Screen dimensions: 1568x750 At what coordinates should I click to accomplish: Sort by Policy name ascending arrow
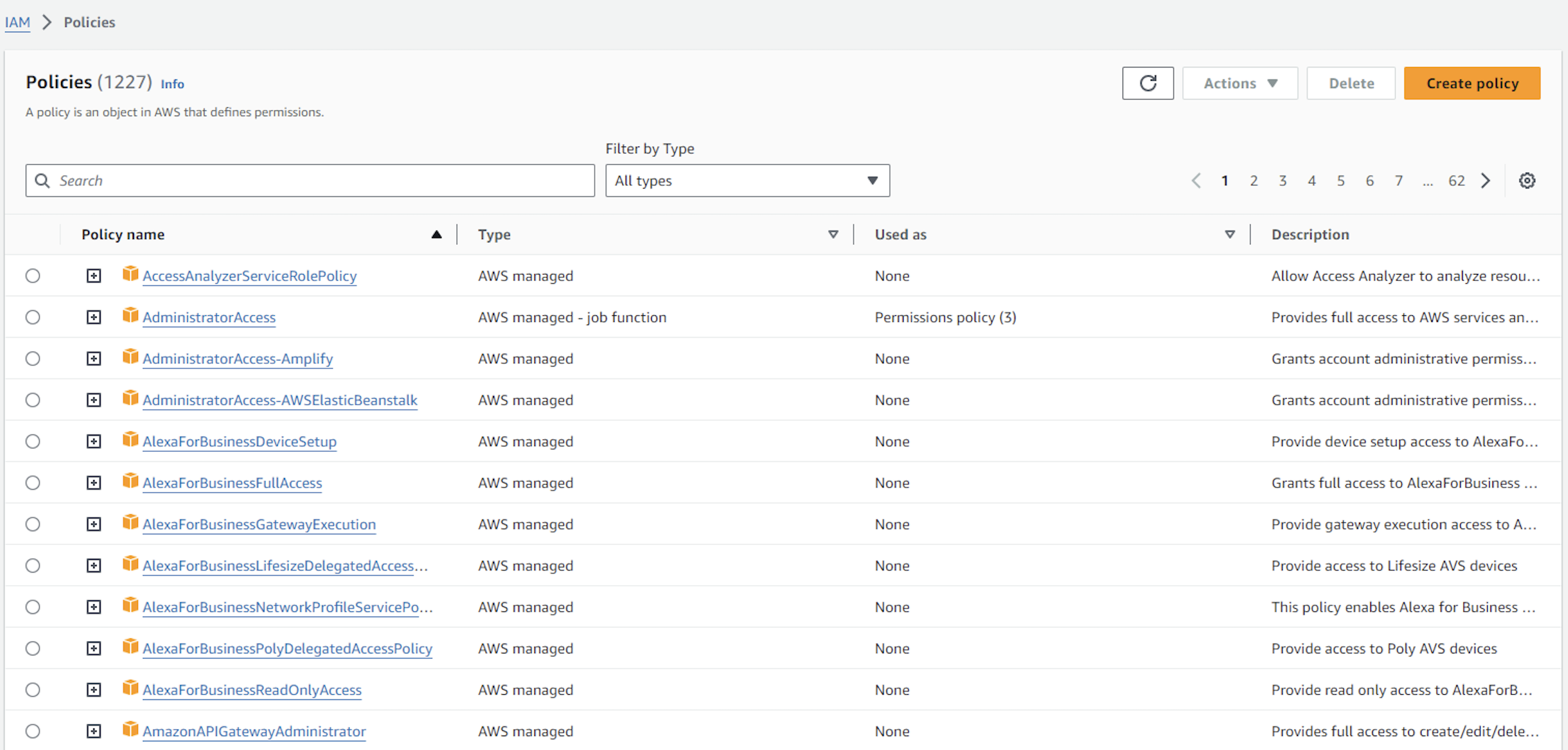(x=436, y=234)
